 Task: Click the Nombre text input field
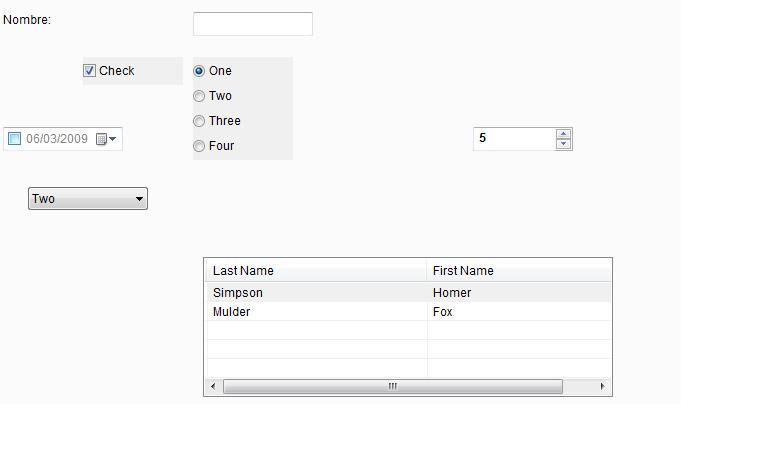(252, 24)
